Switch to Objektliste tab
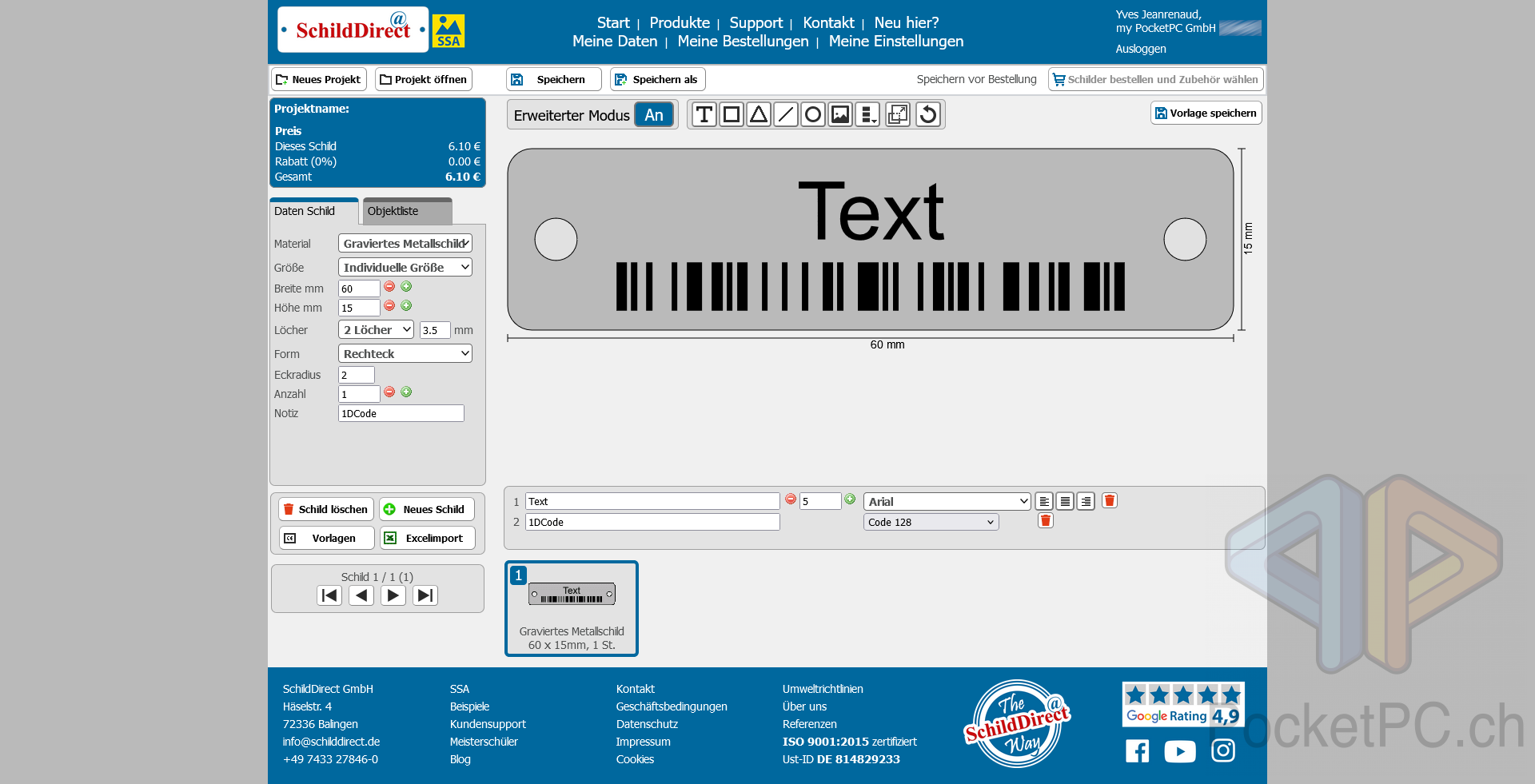 (x=408, y=211)
